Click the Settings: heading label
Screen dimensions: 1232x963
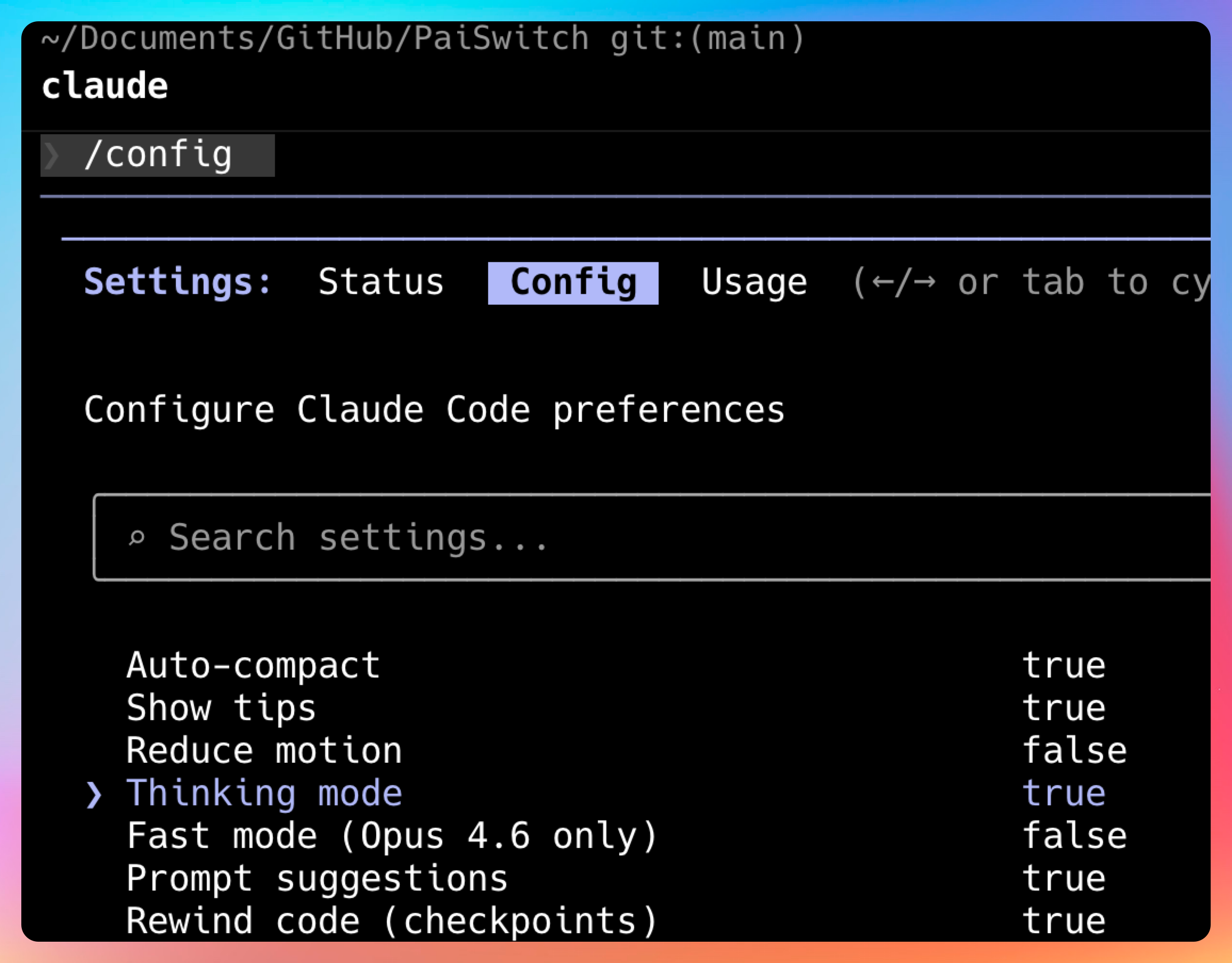click(x=177, y=282)
